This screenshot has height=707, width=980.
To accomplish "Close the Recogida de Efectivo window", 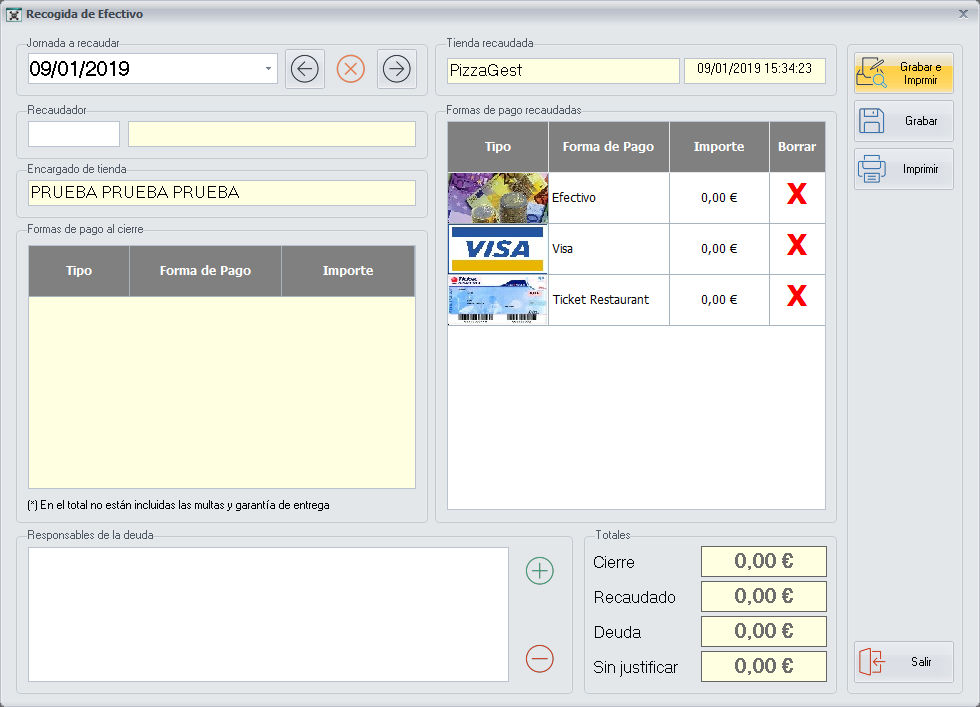I will 963,14.
